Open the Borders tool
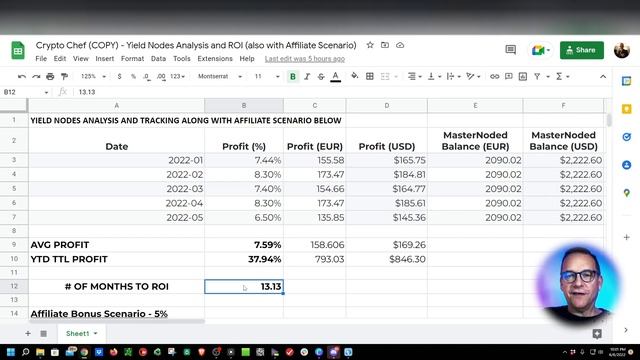Image resolution: width=640 pixels, height=360 pixels. tap(370, 76)
